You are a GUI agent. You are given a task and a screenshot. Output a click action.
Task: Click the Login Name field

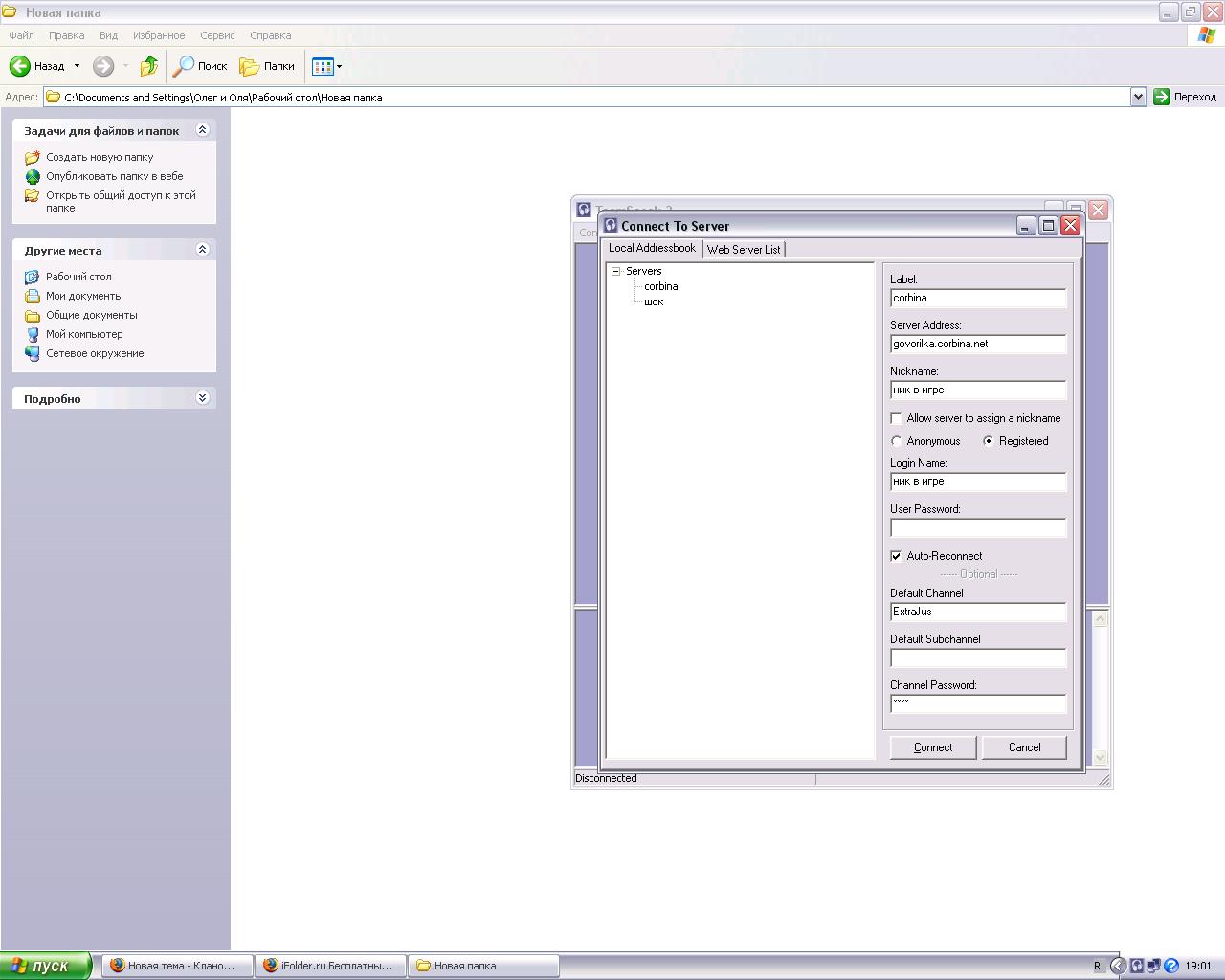[978, 481]
